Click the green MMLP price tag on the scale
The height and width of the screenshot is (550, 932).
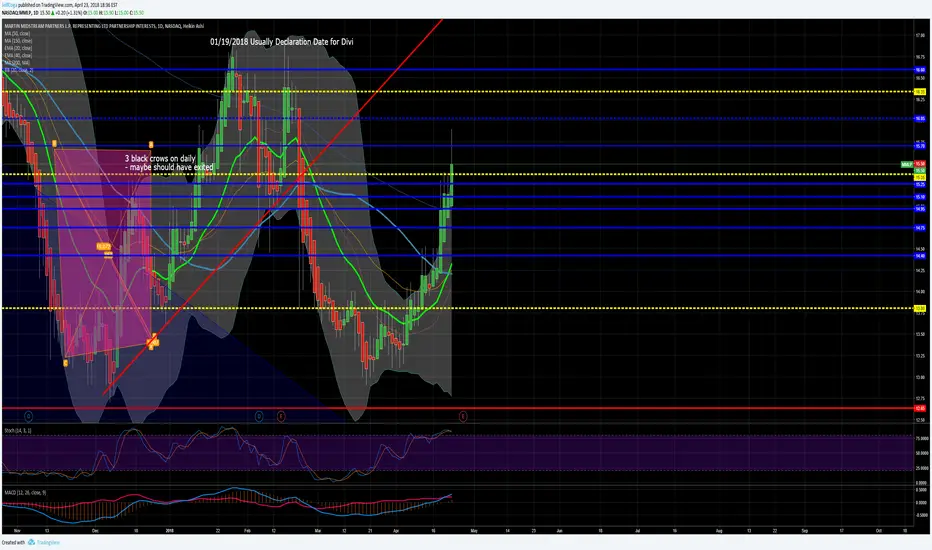click(x=906, y=164)
